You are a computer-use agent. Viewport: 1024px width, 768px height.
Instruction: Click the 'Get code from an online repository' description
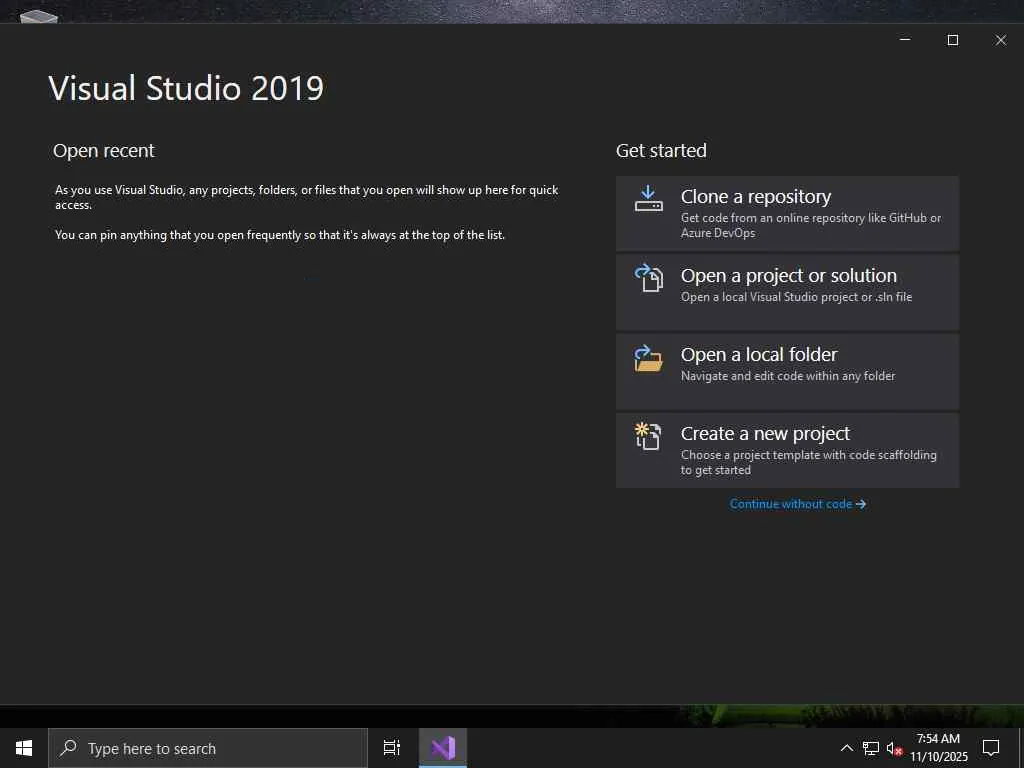pyautogui.click(x=810, y=225)
